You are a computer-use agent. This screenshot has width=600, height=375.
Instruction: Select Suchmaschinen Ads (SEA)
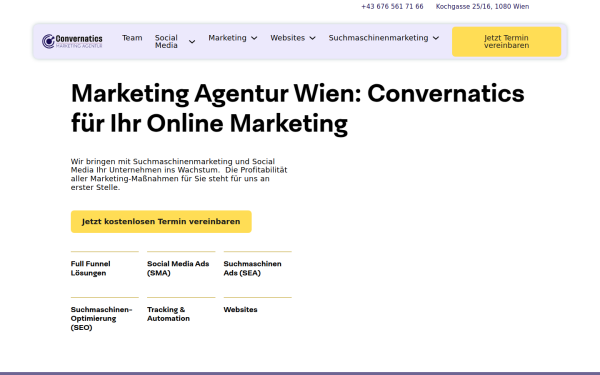coord(252,268)
